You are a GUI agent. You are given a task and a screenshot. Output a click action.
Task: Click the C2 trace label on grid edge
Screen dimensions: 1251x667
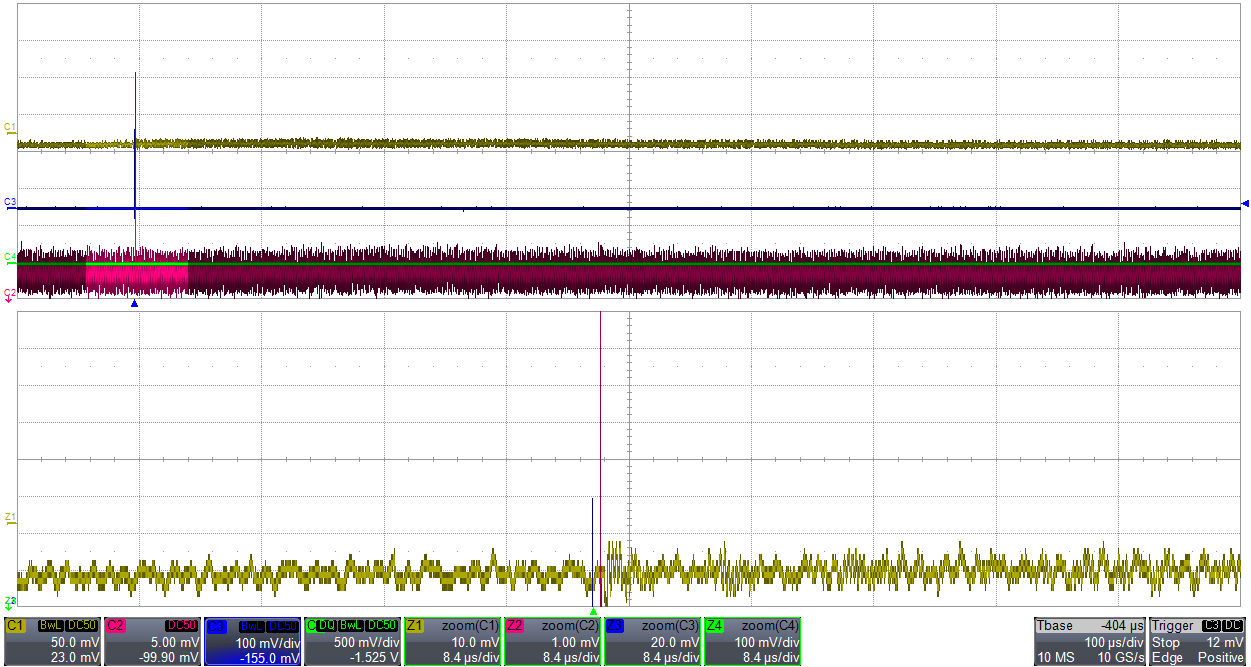(10, 293)
